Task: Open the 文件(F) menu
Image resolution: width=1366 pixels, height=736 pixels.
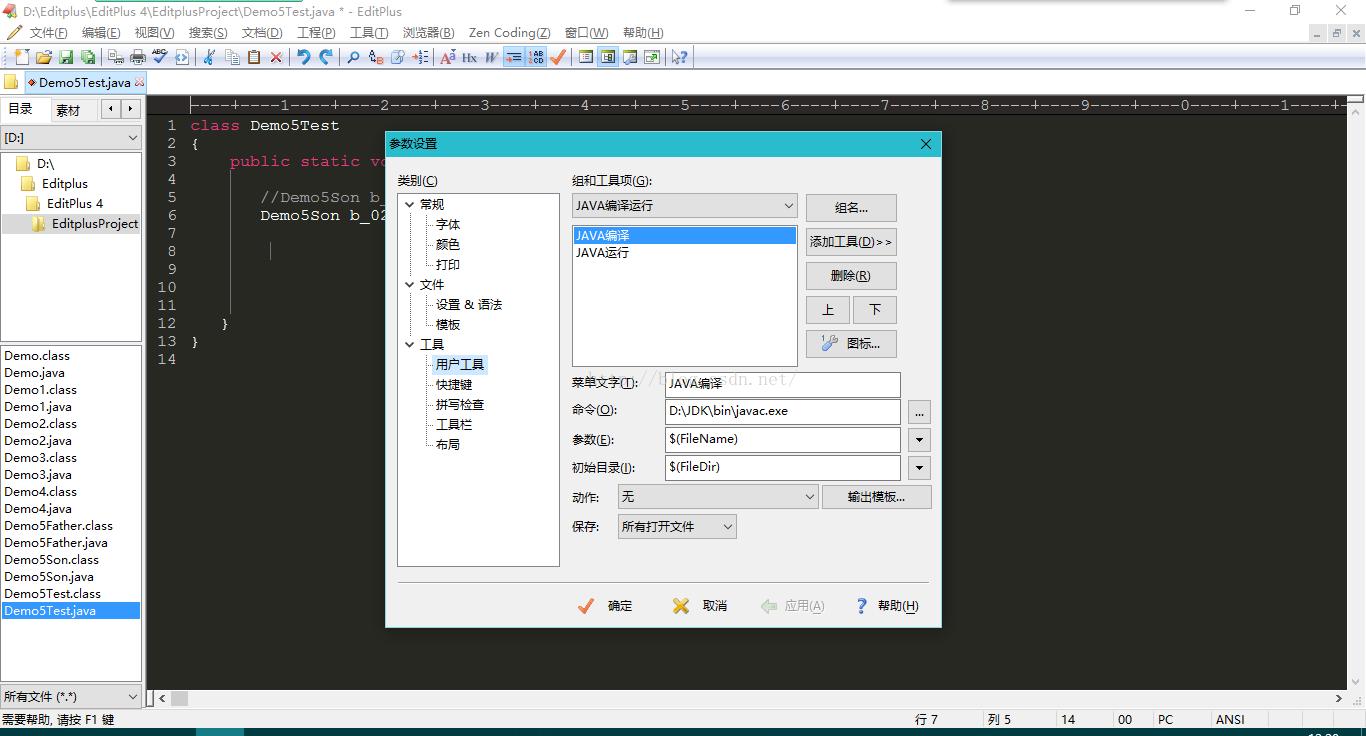Action: click(47, 33)
